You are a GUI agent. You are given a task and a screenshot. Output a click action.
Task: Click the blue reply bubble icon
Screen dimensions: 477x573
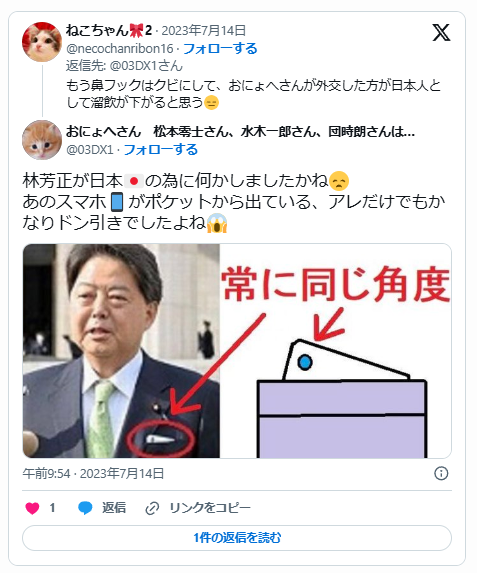(85, 508)
